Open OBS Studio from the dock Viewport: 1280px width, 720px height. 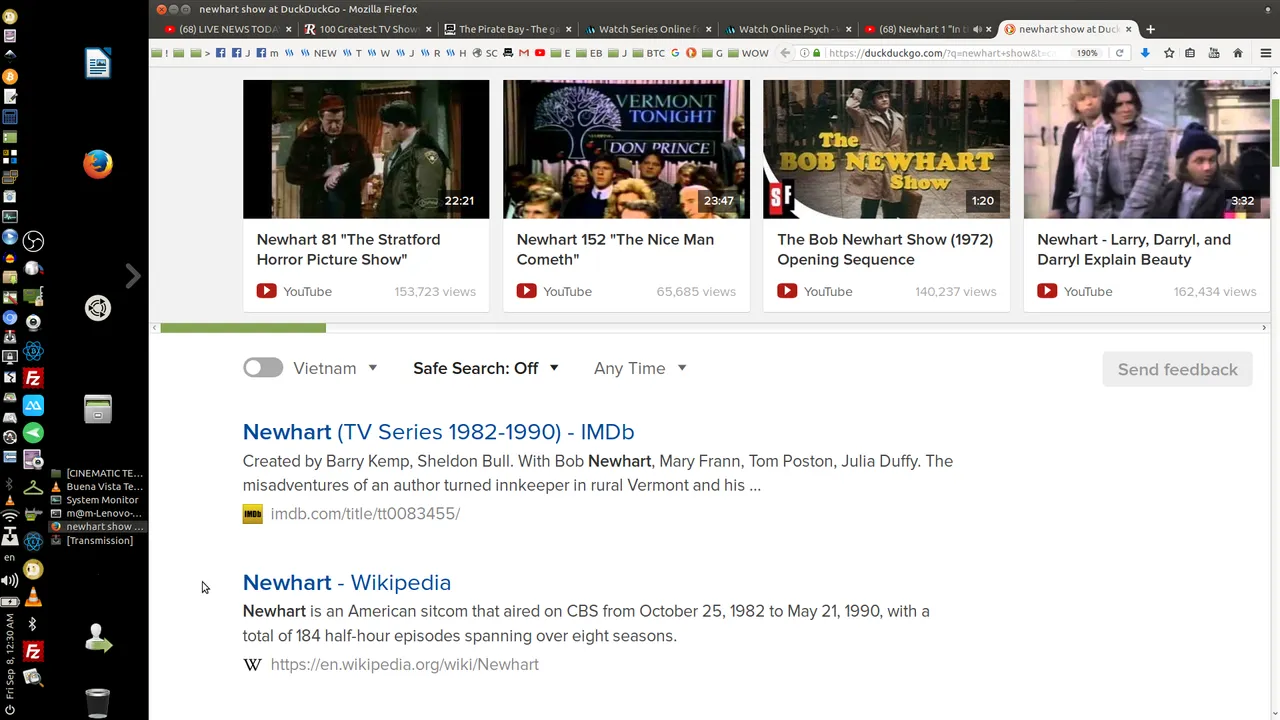click(33, 241)
